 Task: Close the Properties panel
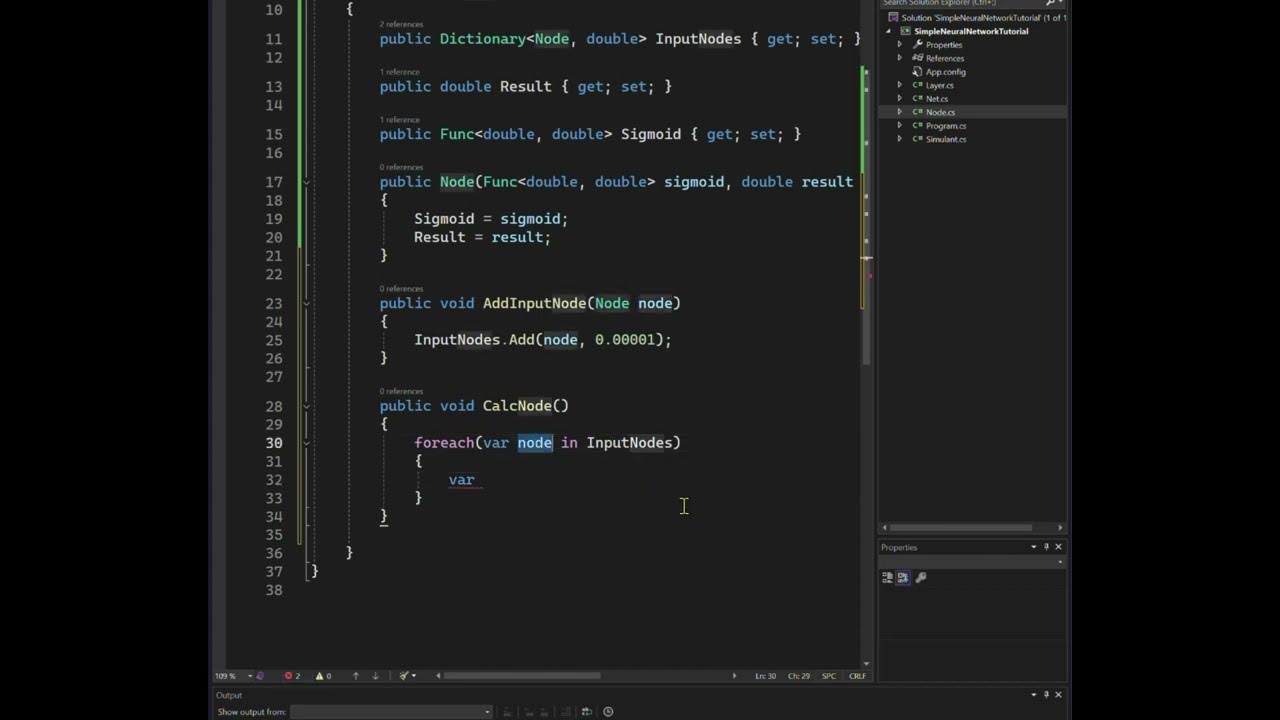[1059, 547]
